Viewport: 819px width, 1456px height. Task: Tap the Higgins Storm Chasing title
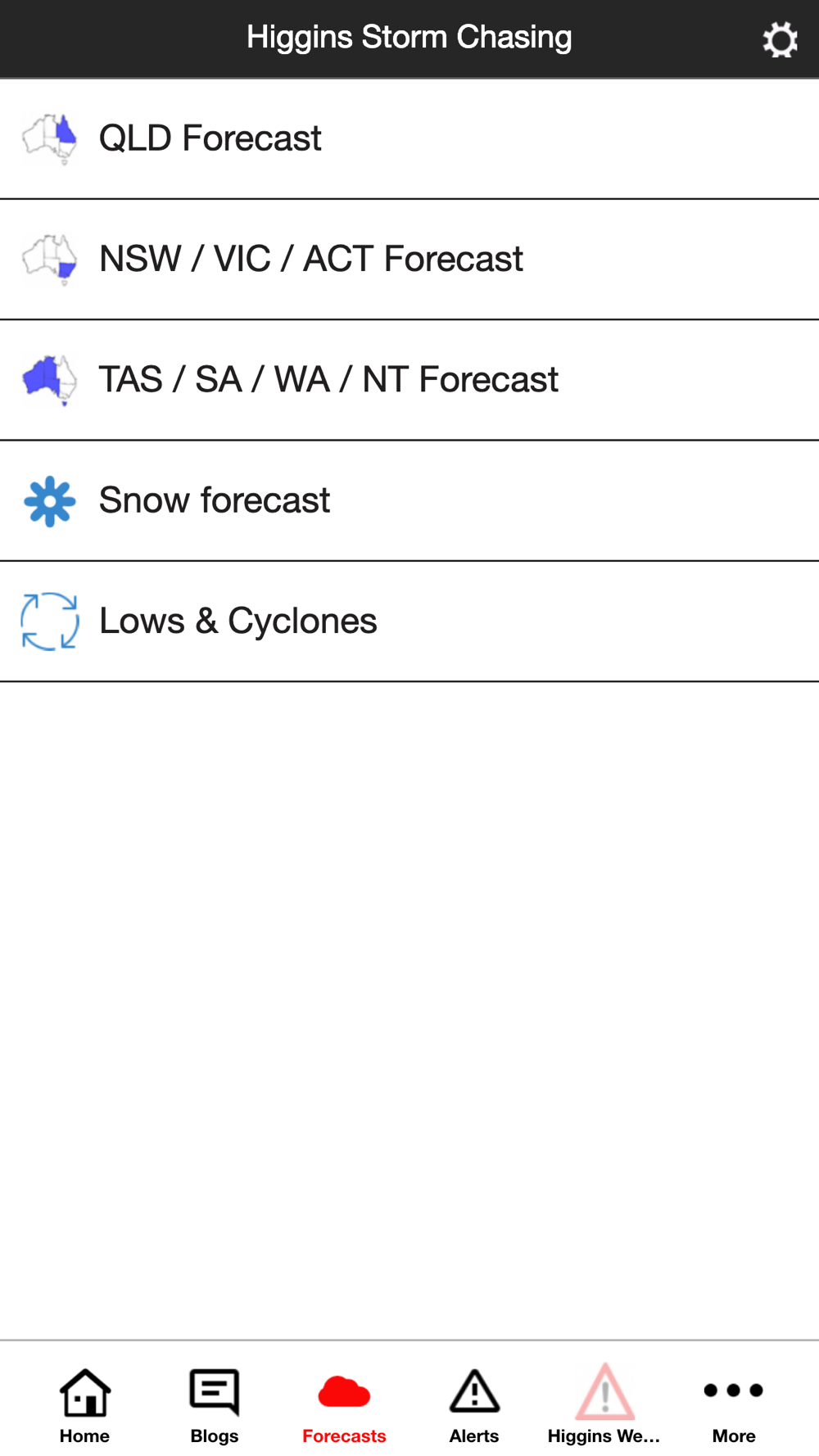tap(409, 38)
